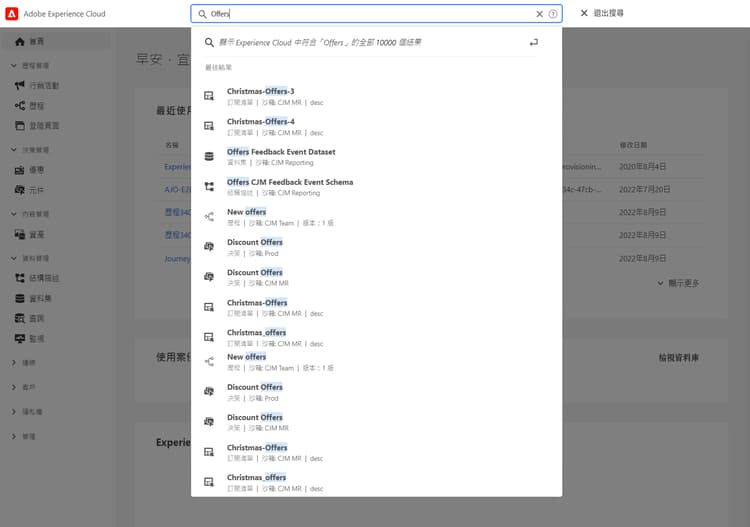Open the Experie... link in recent table
750x527 pixels.
pos(177,166)
